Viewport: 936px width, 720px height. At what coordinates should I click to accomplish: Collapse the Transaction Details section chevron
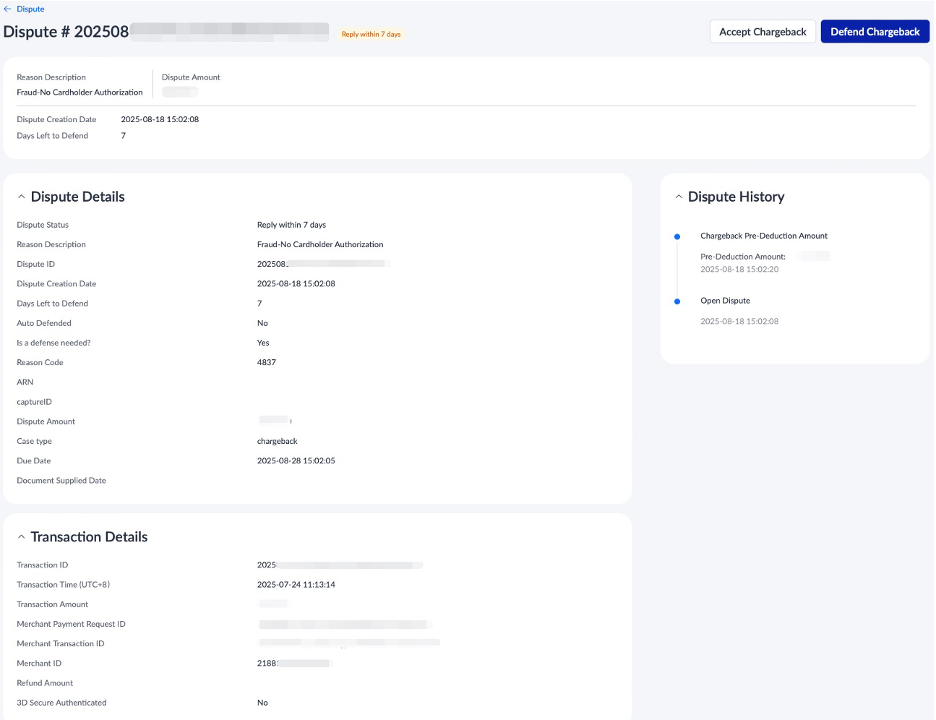click(x=21, y=537)
